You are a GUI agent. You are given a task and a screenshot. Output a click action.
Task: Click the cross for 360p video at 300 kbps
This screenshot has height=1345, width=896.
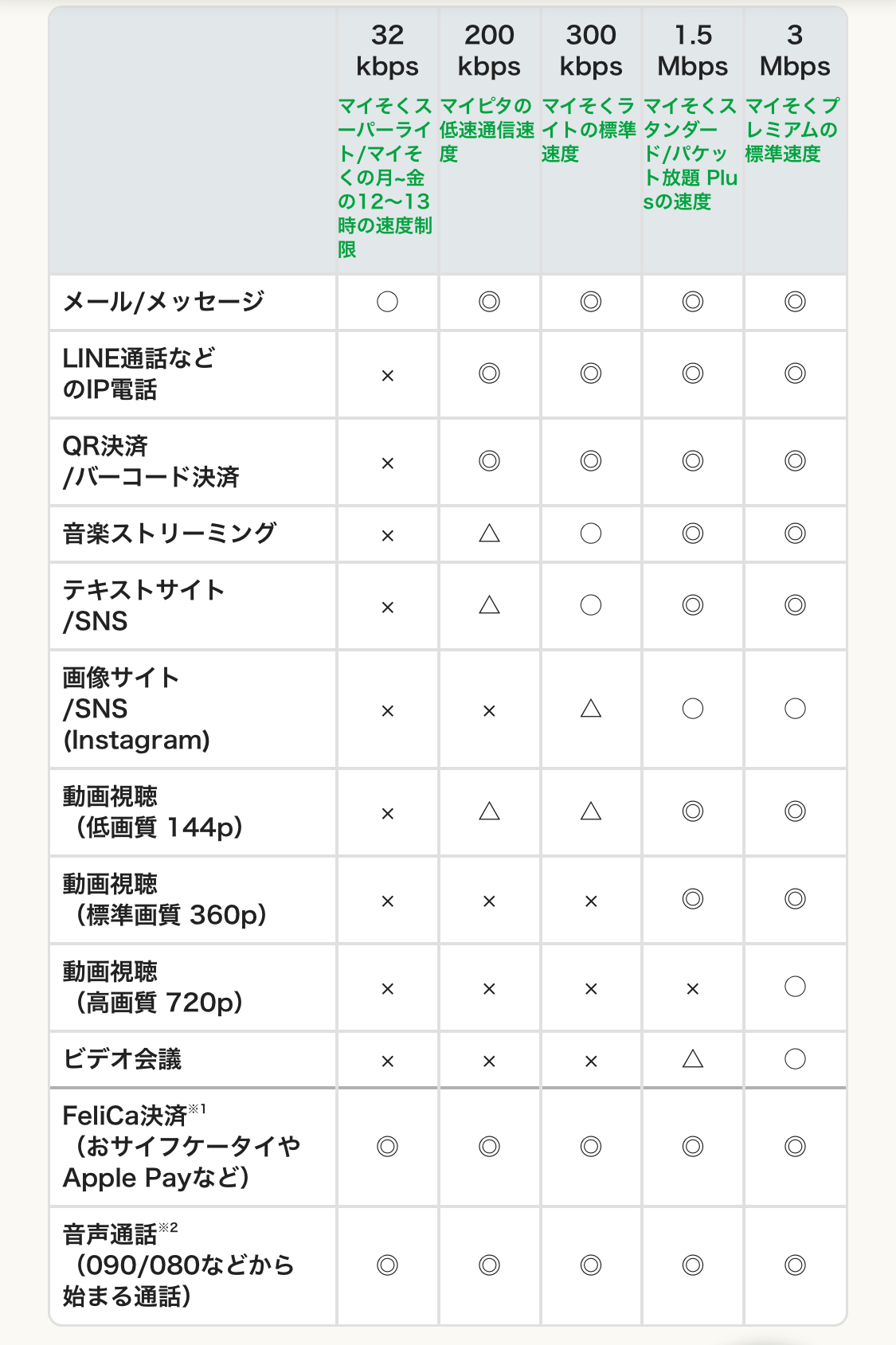(x=591, y=901)
